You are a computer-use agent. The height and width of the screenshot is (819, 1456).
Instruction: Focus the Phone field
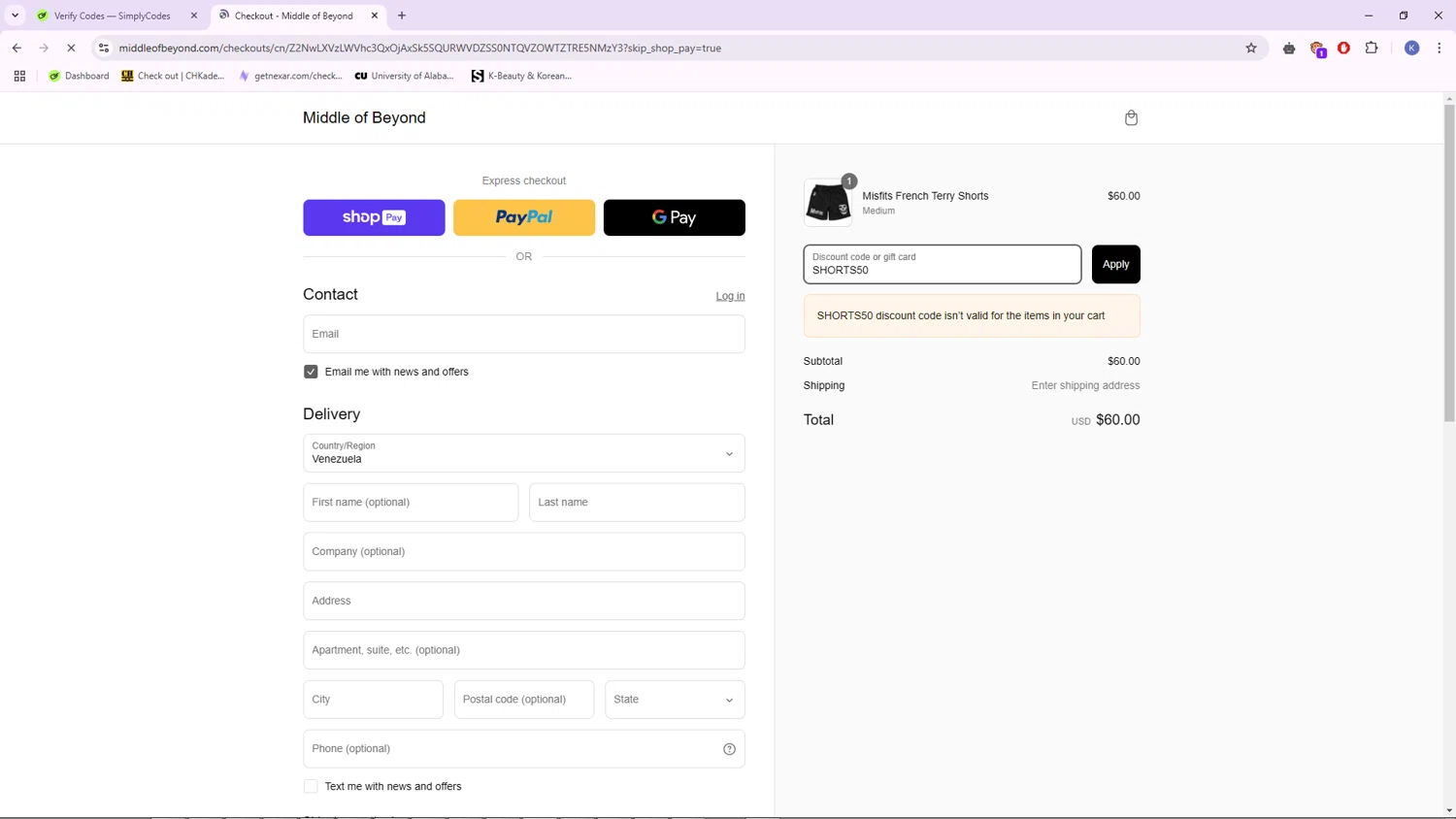point(524,749)
